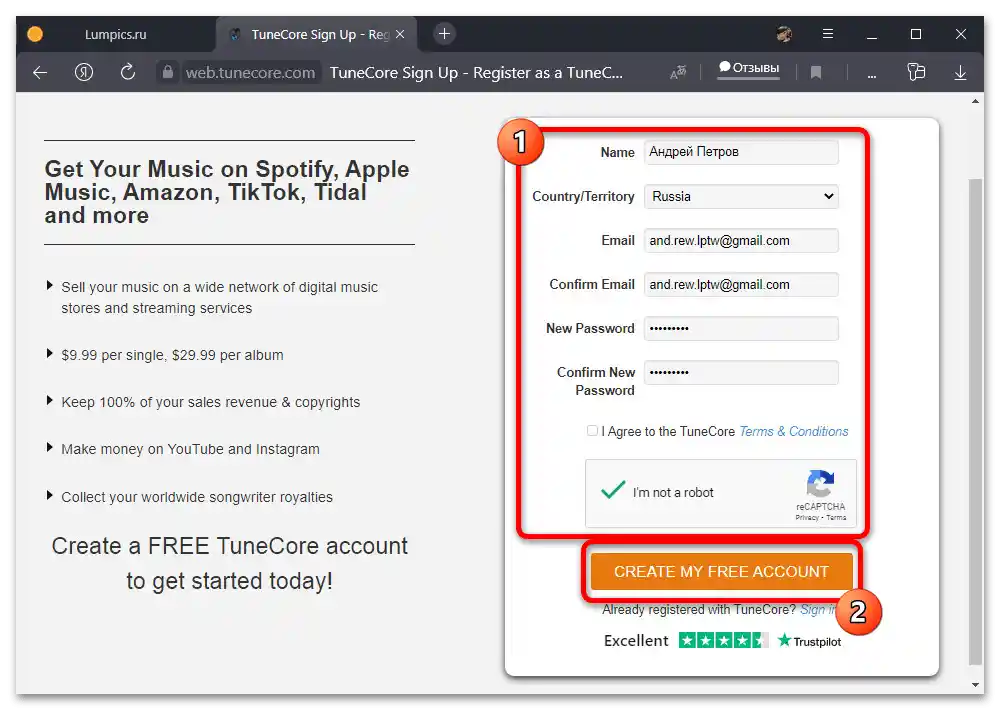Open the downloads arrow icon
This screenshot has height=710, width=1000.
click(x=960, y=72)
